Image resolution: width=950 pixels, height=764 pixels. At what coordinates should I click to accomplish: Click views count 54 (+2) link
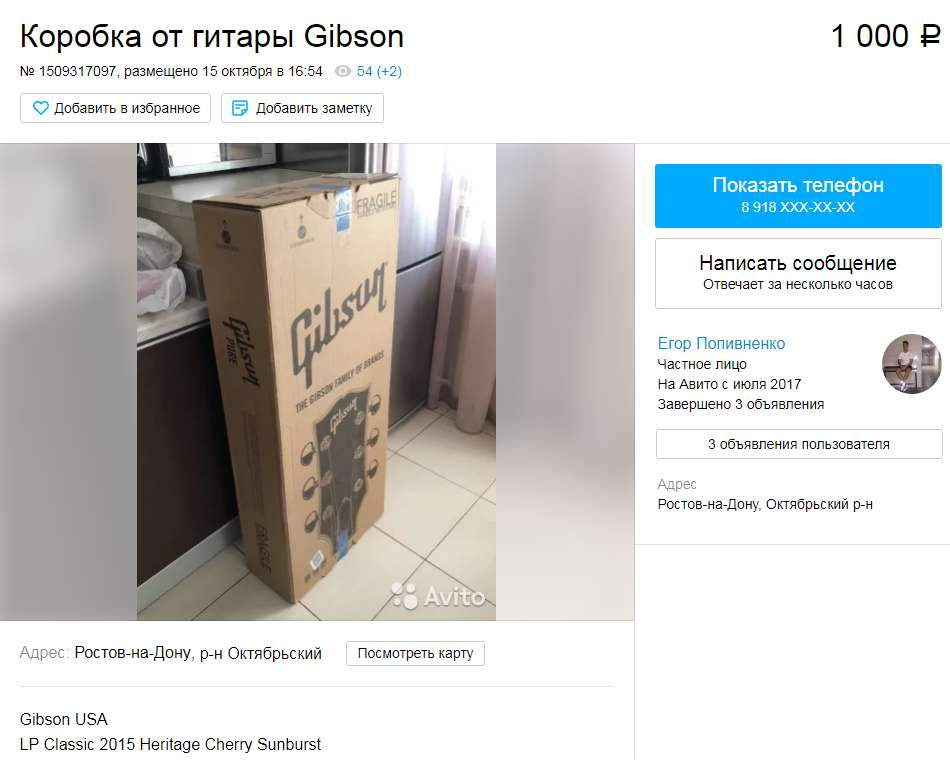(379, 71)
